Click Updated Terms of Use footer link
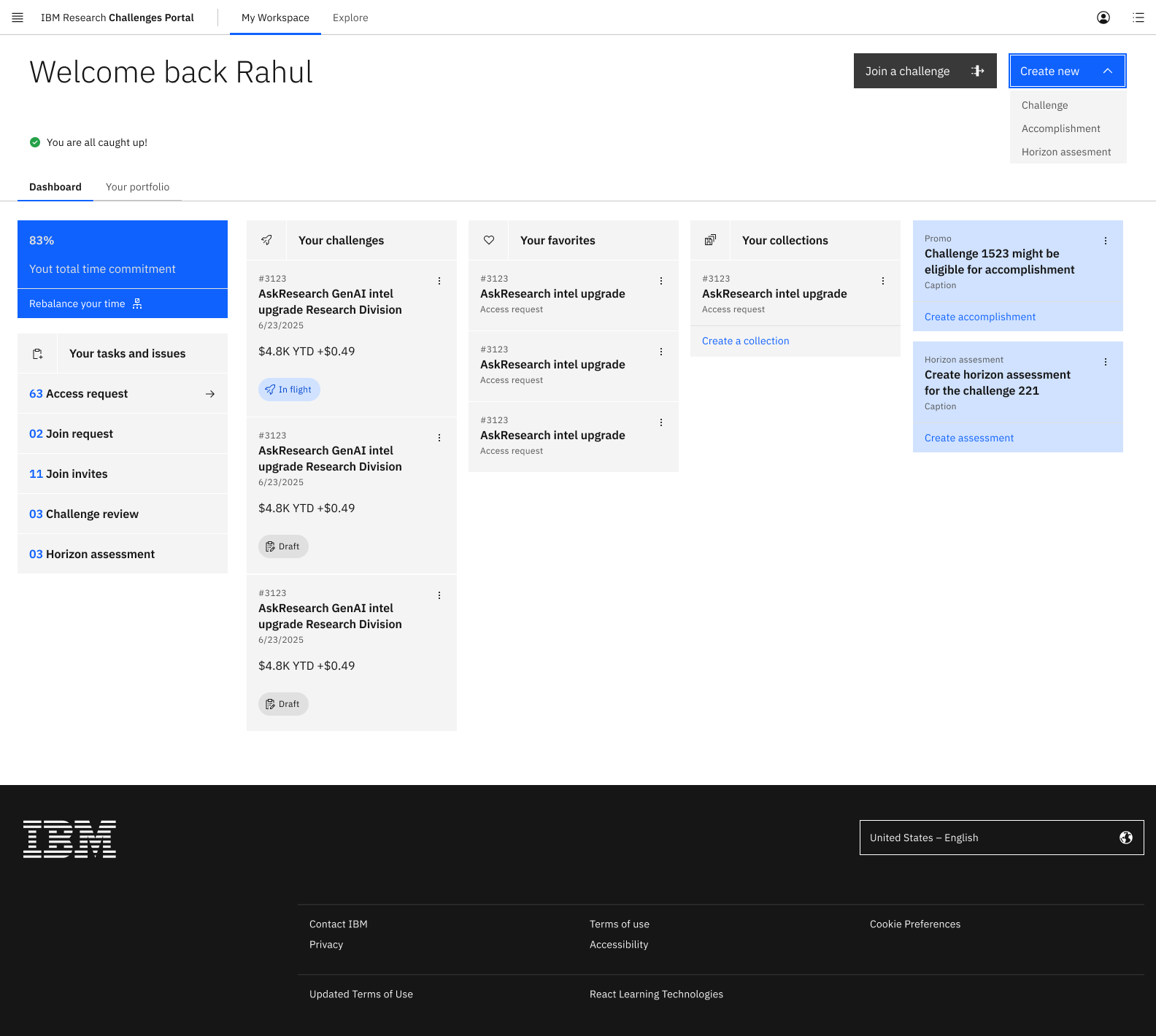This screenshot has width=1156, height=1036. [361, 994]
